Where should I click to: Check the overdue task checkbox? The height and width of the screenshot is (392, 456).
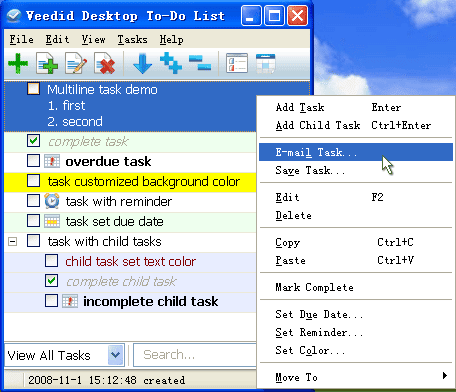[x=33, y=161]
